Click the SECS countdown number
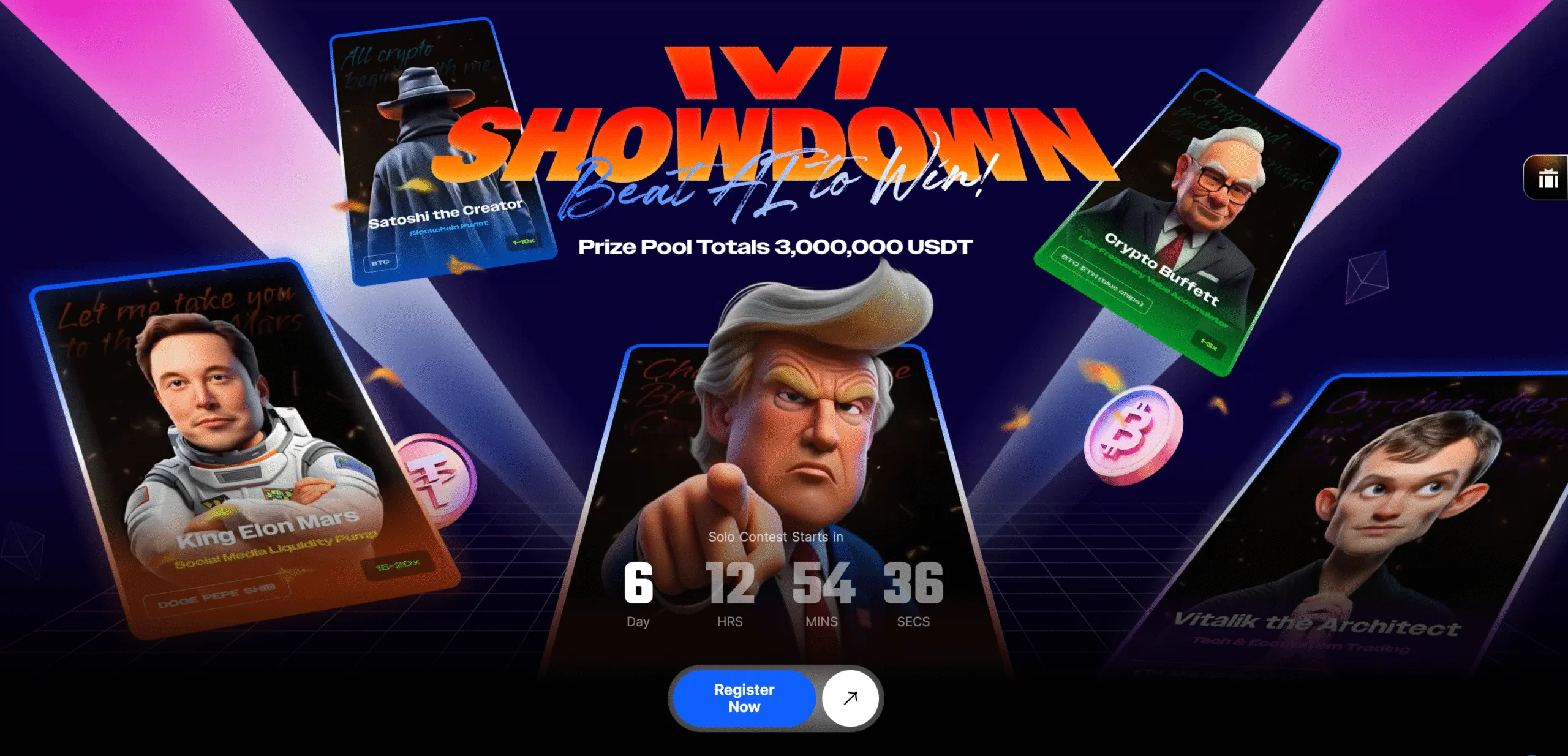The height and width of the screenshot is (756, 1568). point(913,583)
